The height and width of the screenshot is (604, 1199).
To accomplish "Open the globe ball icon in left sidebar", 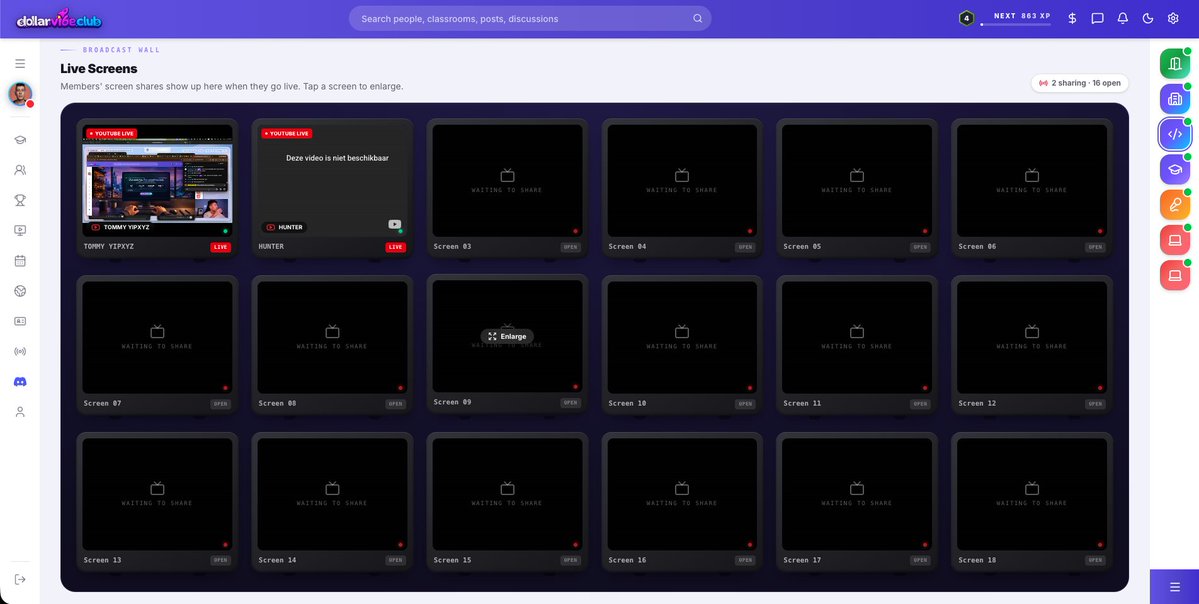I will click(x=20, y=291).
